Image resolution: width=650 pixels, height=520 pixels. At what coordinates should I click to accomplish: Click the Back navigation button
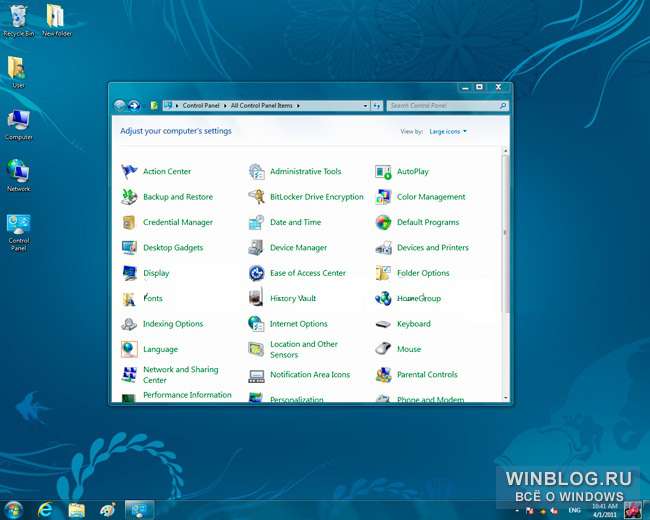pos(120,106)
